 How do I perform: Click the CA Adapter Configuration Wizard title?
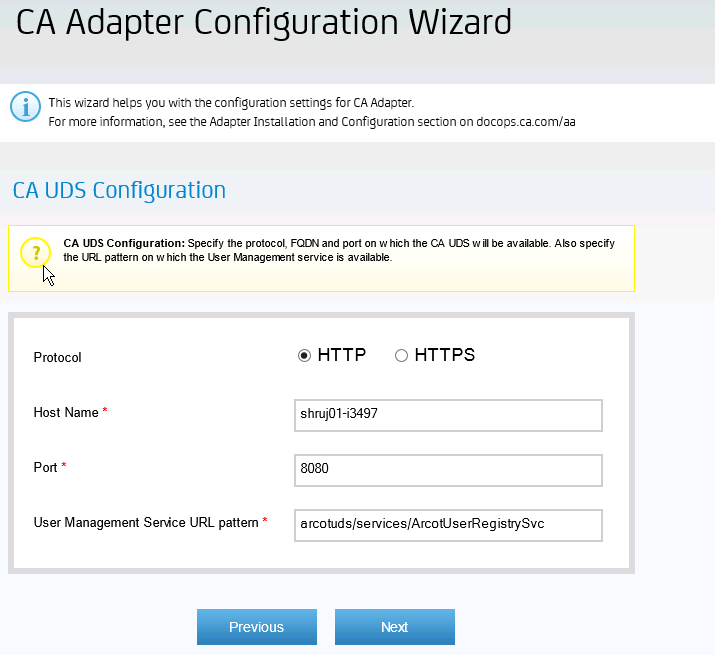tap(264, 22)
